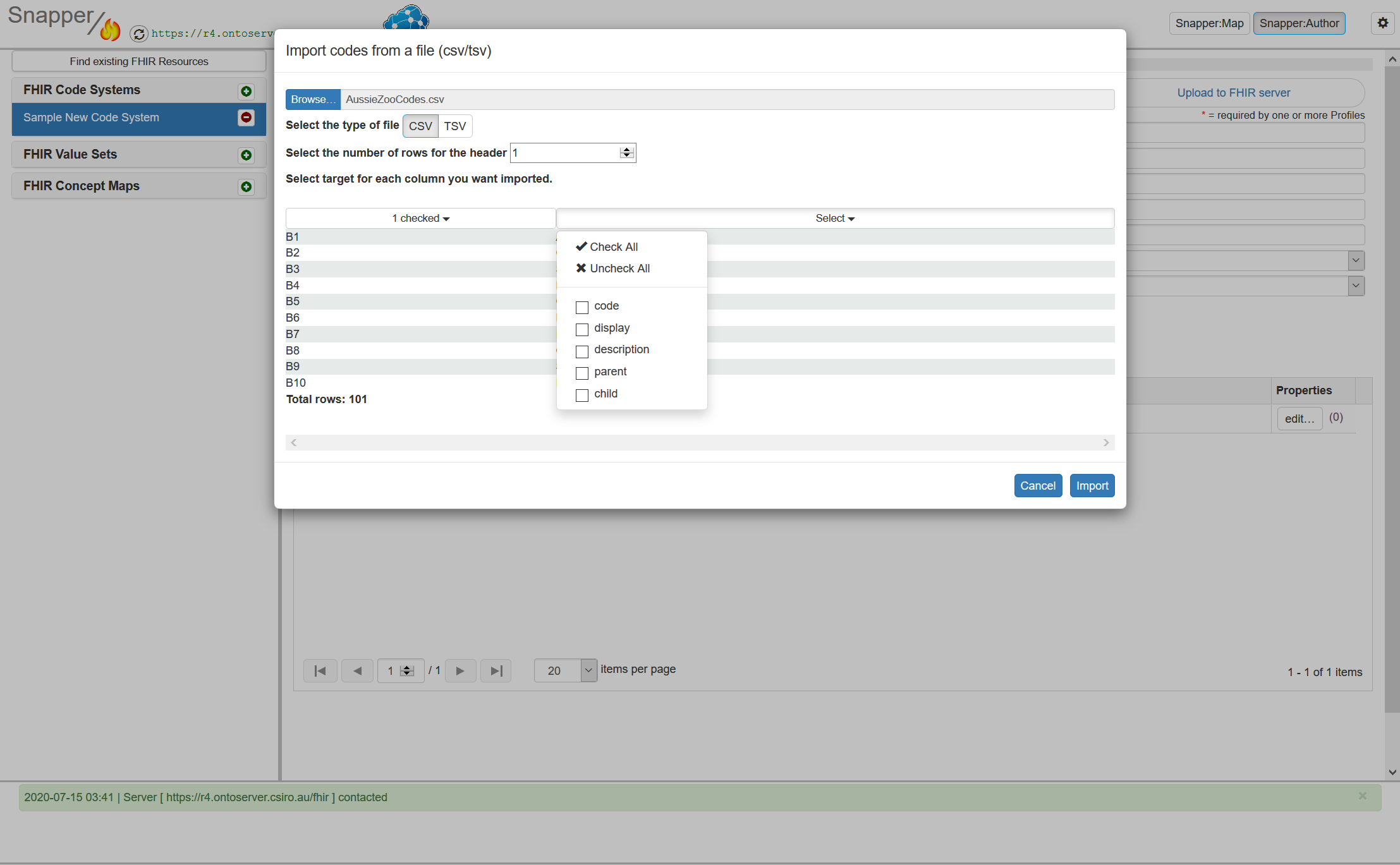This screenshot has width=1400, height=865.
Task: Click the server refresh icon near the URL
Action: (x=139, y=33)
